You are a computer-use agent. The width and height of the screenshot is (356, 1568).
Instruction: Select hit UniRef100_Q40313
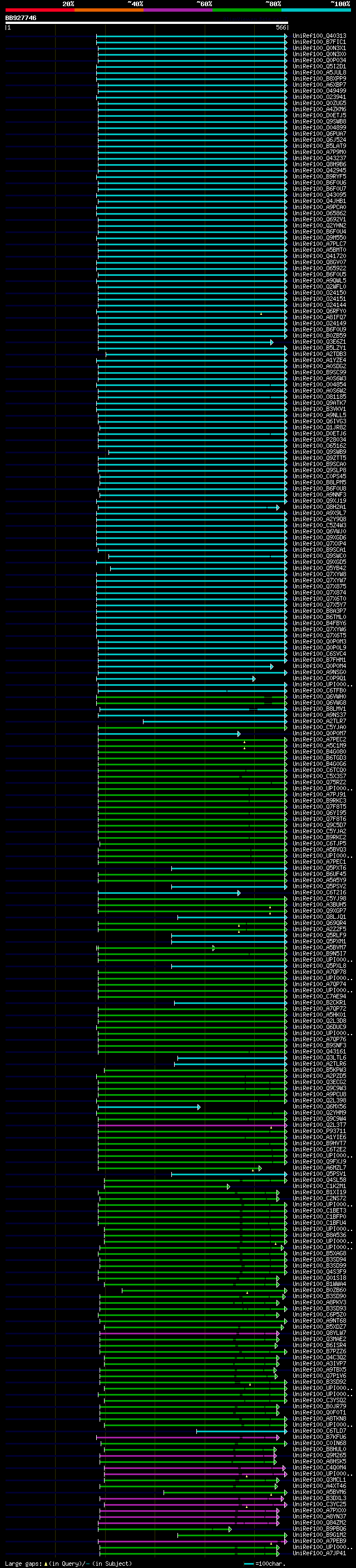[x=319, y=36]
